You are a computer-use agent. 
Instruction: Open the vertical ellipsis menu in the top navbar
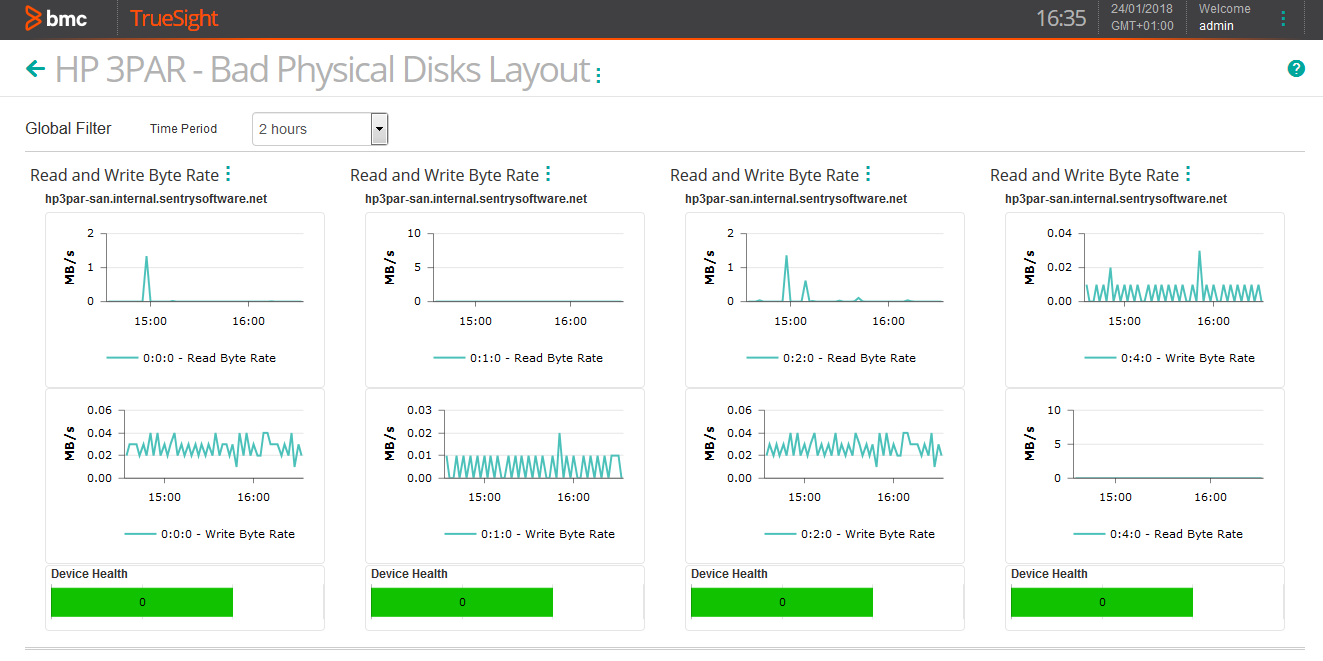(1283, 18)
